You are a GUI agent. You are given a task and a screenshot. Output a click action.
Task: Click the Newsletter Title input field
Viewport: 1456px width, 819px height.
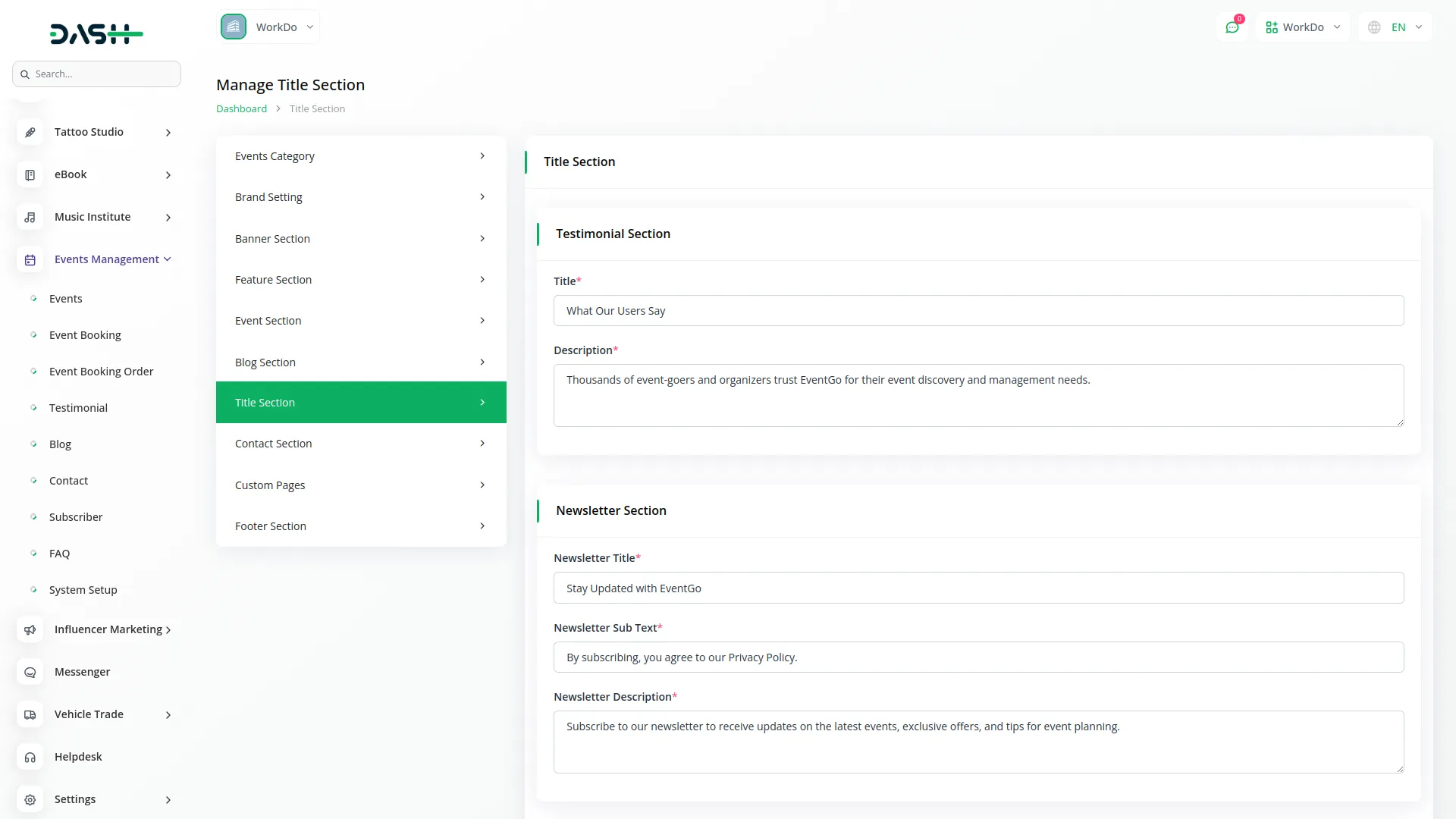(x=978, y=588)
